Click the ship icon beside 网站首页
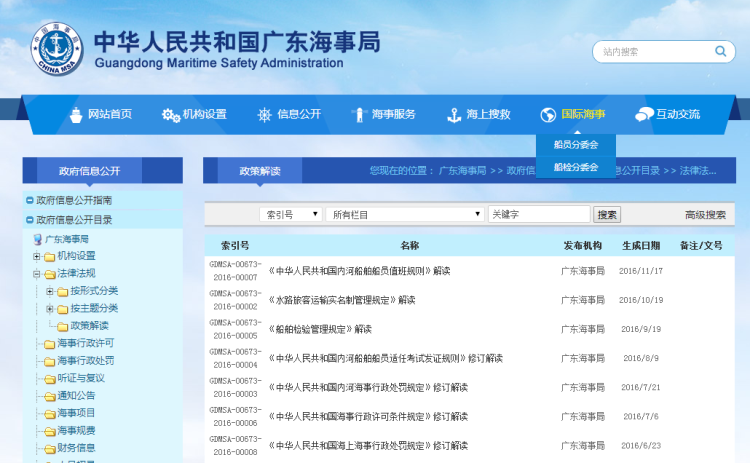The width and height of the screenshot is (750, 463). click(x=76, y=114)
